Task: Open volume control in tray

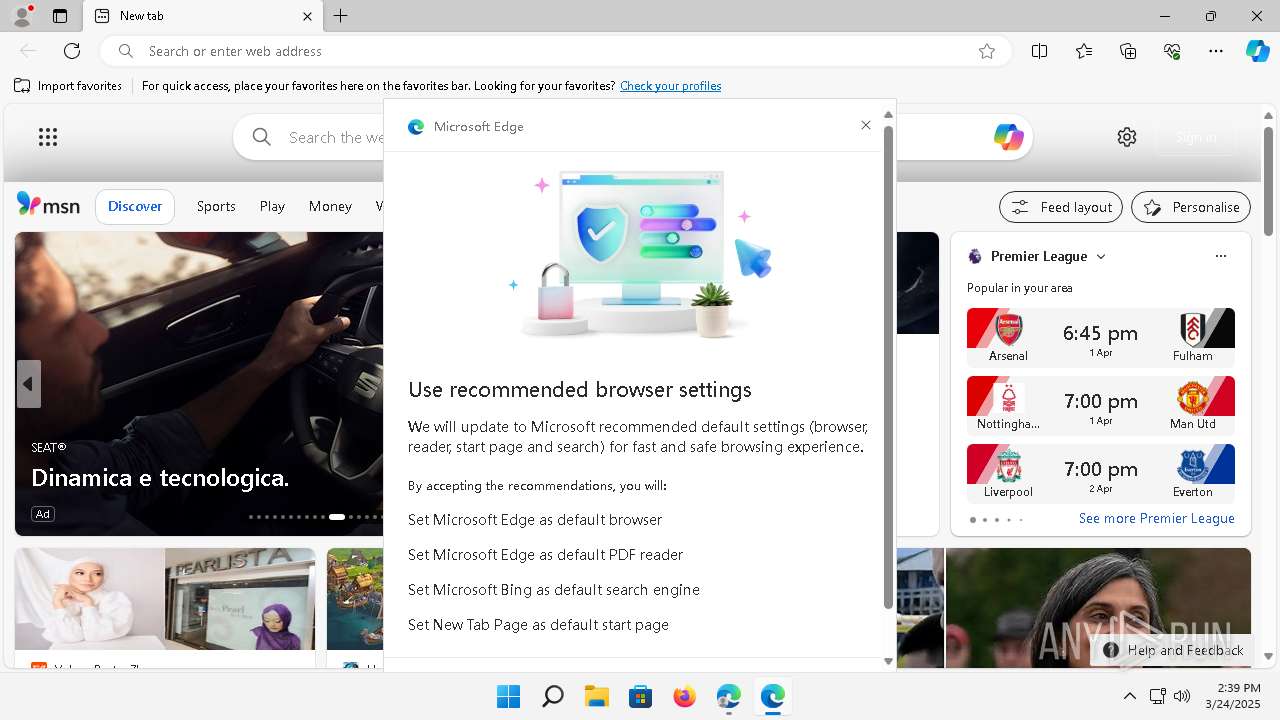Action: click(x=1182, y=696)
